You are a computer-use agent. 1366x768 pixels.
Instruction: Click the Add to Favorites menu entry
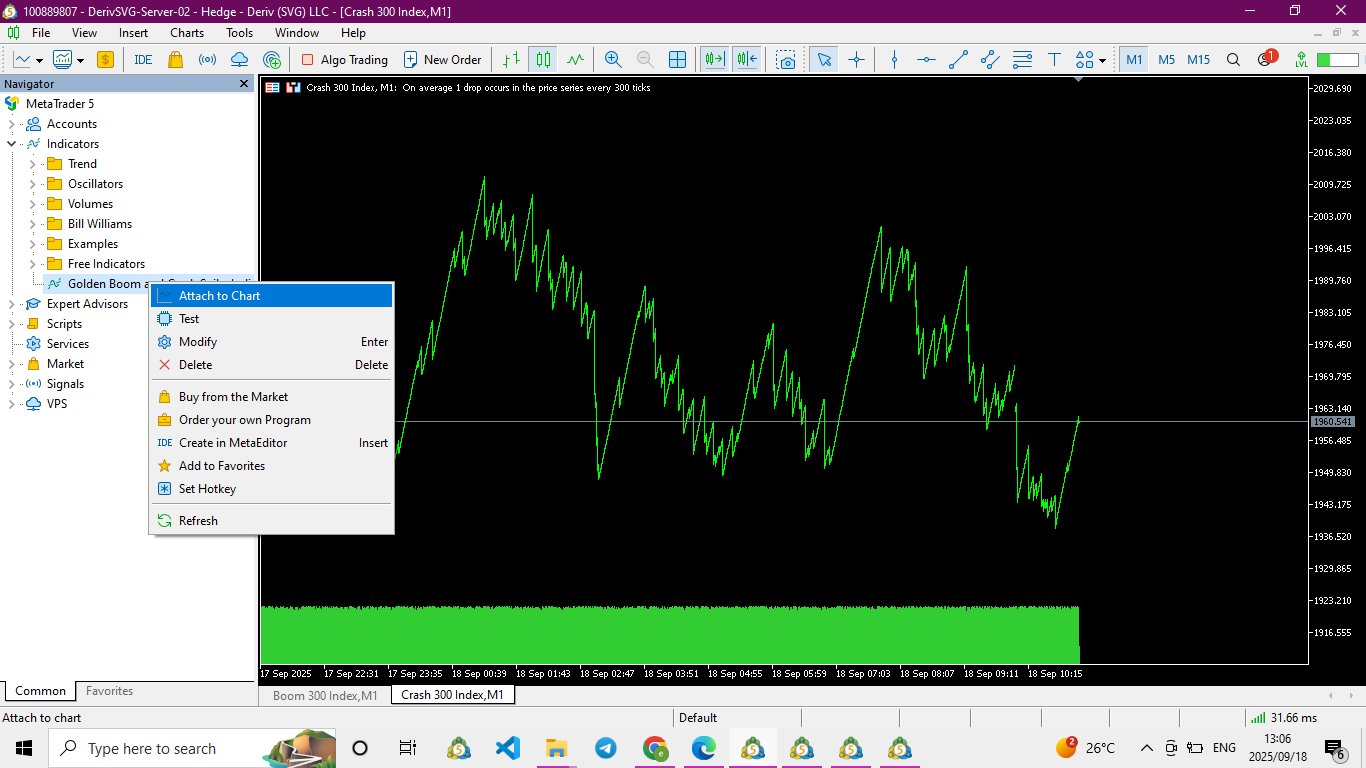222,466
